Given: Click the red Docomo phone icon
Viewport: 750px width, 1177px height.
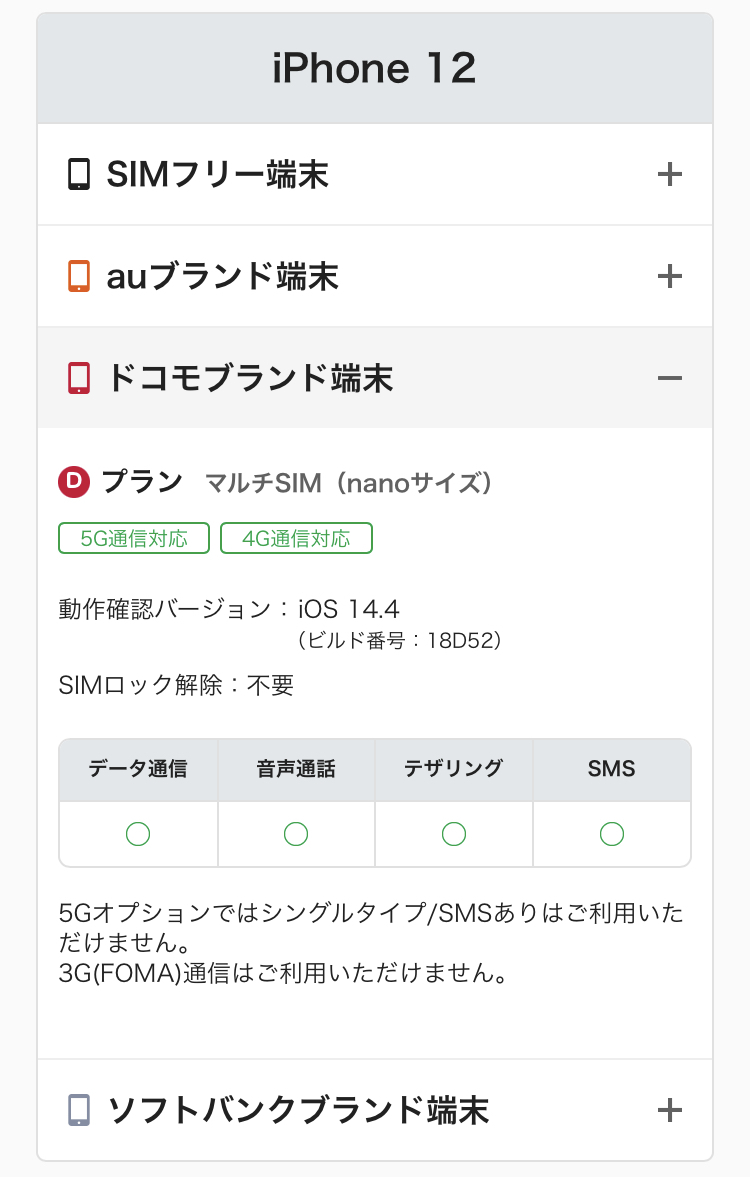Looking at the screenshot, I should pos(79,378).
